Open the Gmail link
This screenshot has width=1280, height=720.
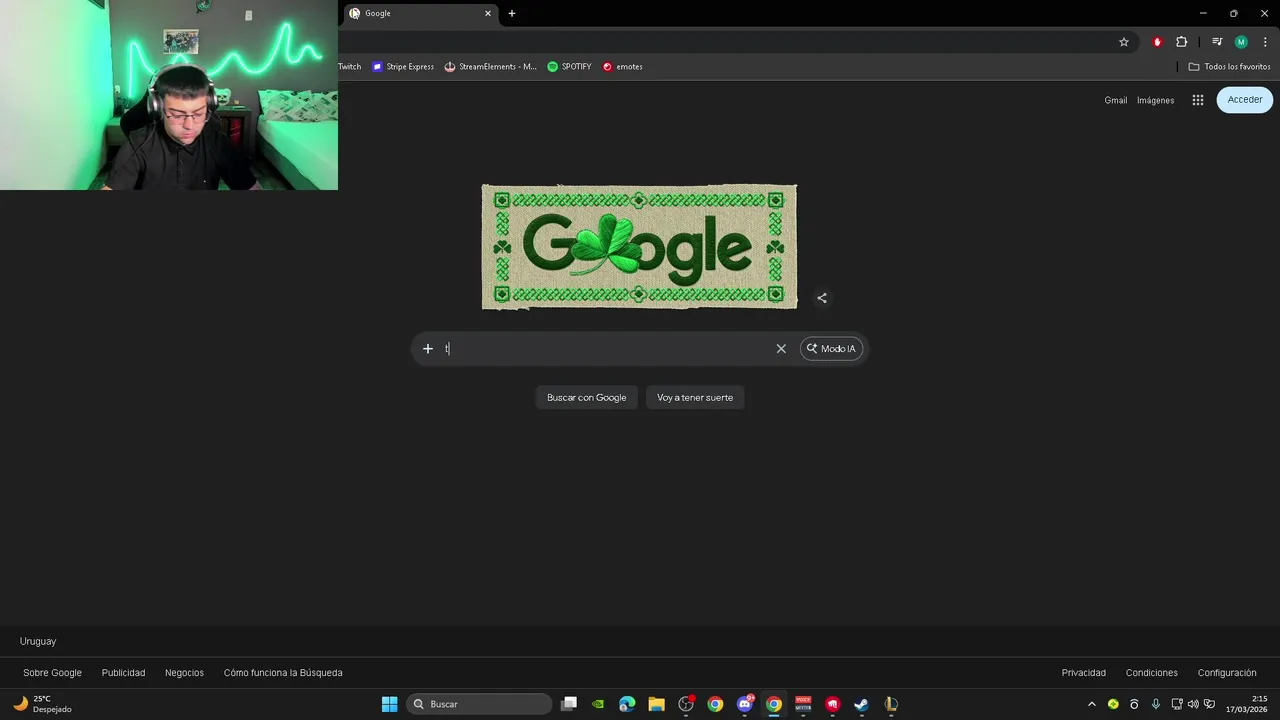click(x=1115, y=100)
